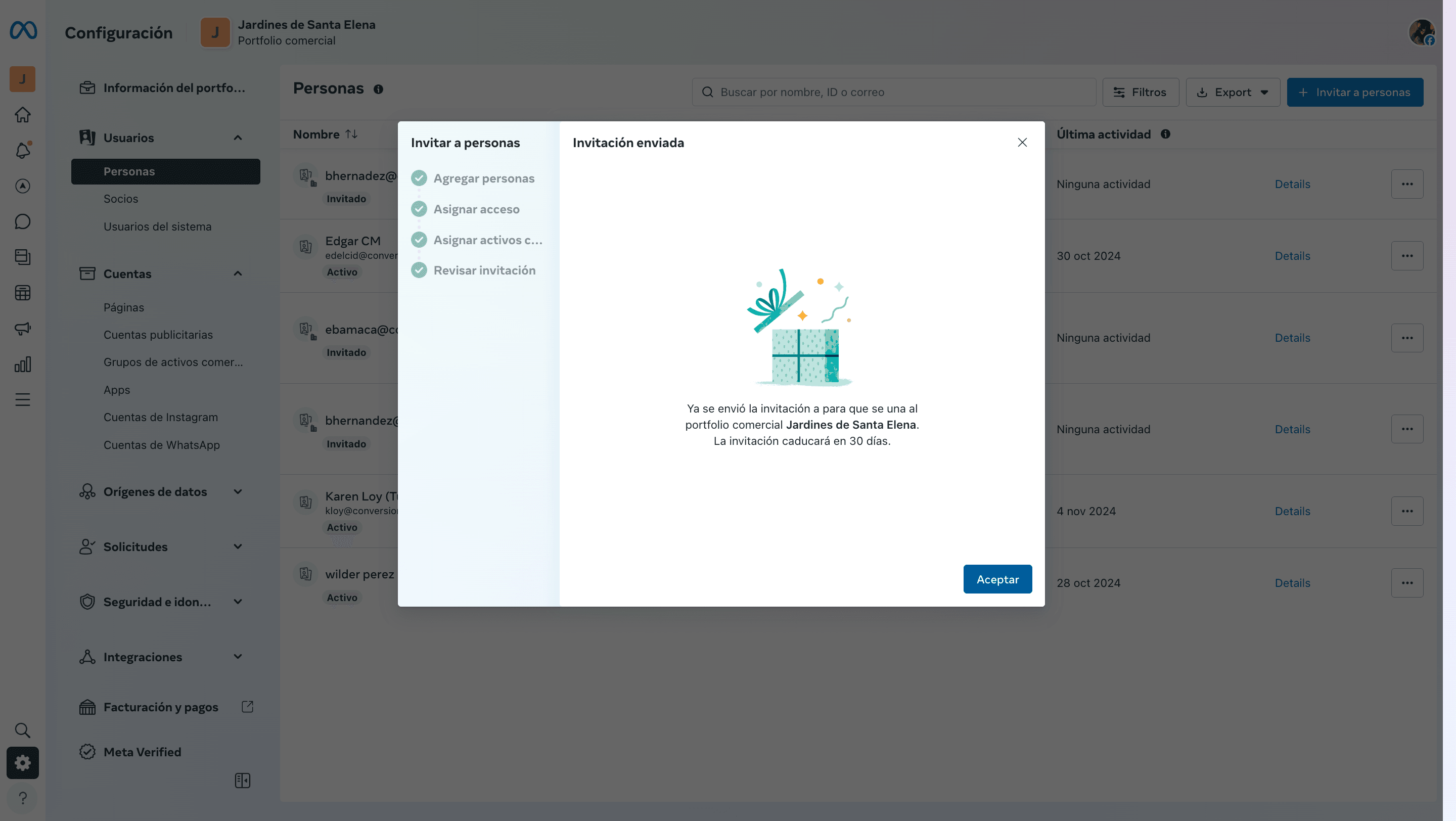The image size is (1456, 821).
Task: Click the Última actividad info icon
Action: pos(1165,134)
